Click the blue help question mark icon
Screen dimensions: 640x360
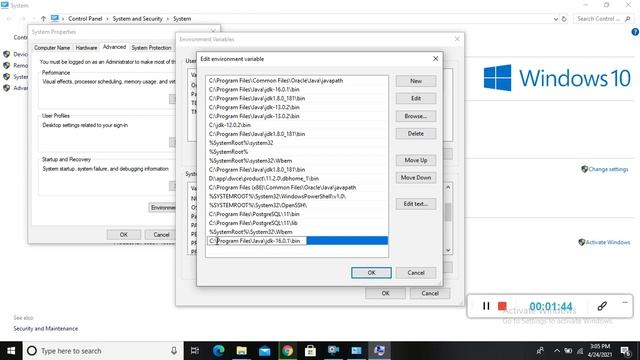pos(635,32)
